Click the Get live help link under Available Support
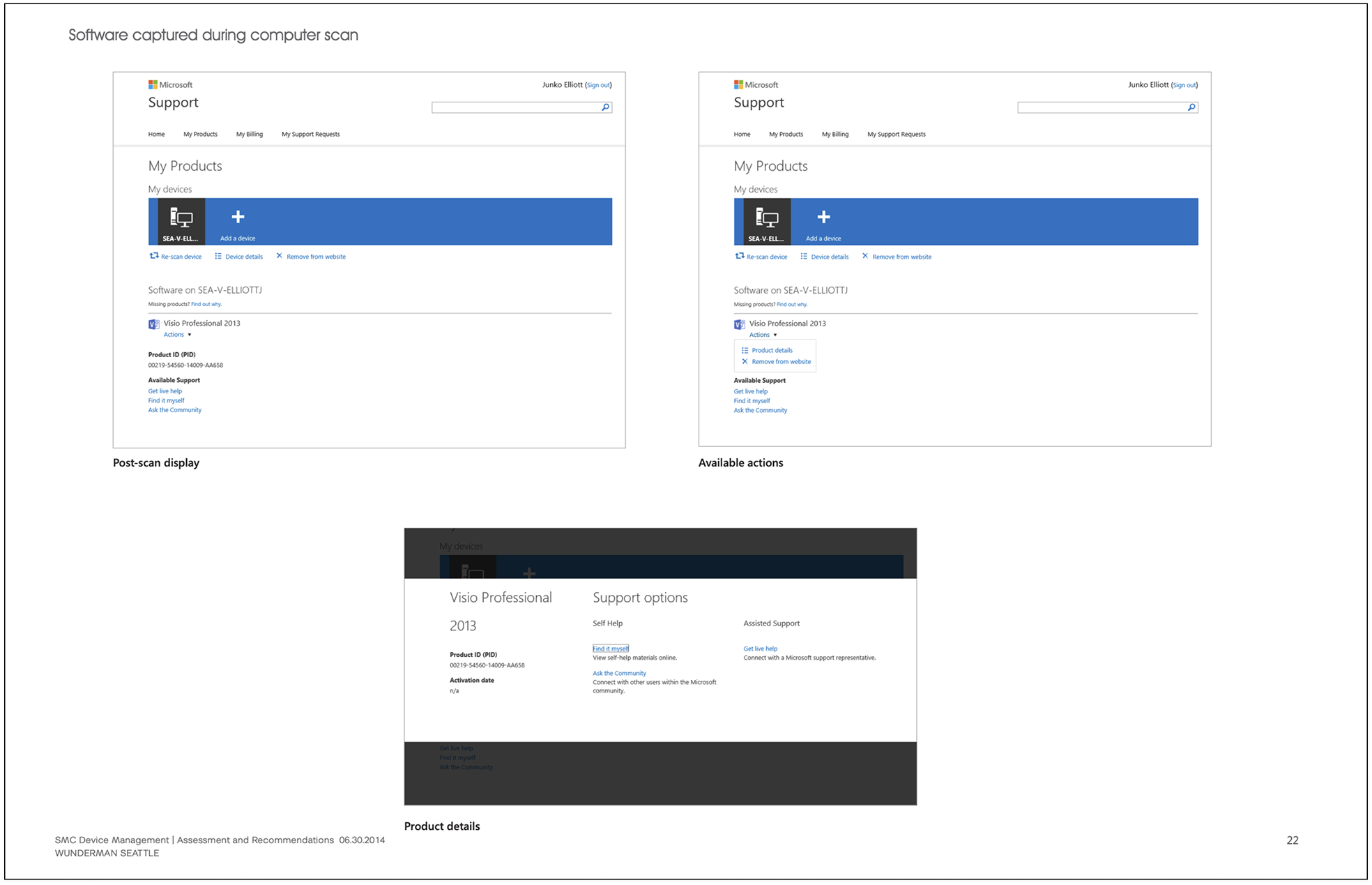 pos(165,391)
